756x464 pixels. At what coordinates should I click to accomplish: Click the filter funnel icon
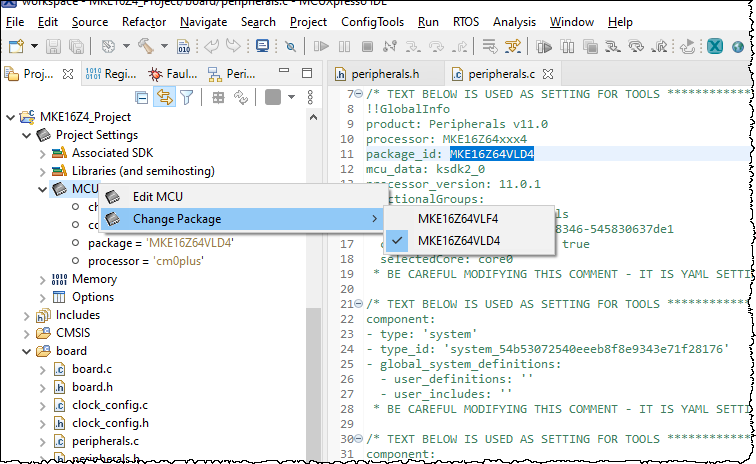click(187, 98)
